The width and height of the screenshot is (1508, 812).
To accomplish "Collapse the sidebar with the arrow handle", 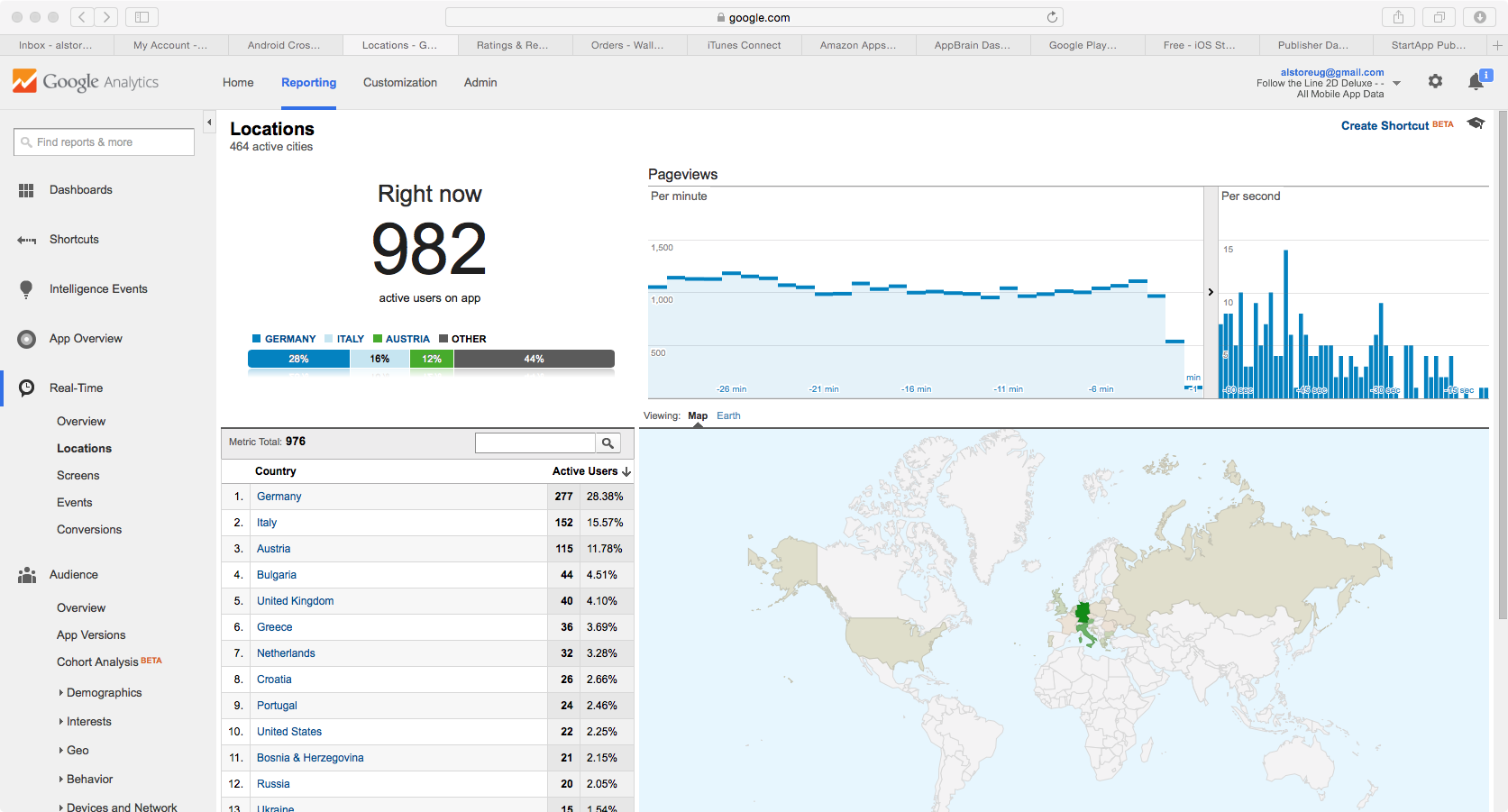I will click(x=209, y=122).
